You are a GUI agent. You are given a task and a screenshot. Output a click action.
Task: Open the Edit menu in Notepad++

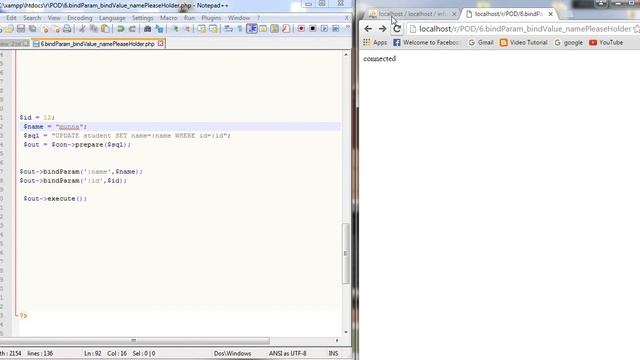tap(11, 18)
